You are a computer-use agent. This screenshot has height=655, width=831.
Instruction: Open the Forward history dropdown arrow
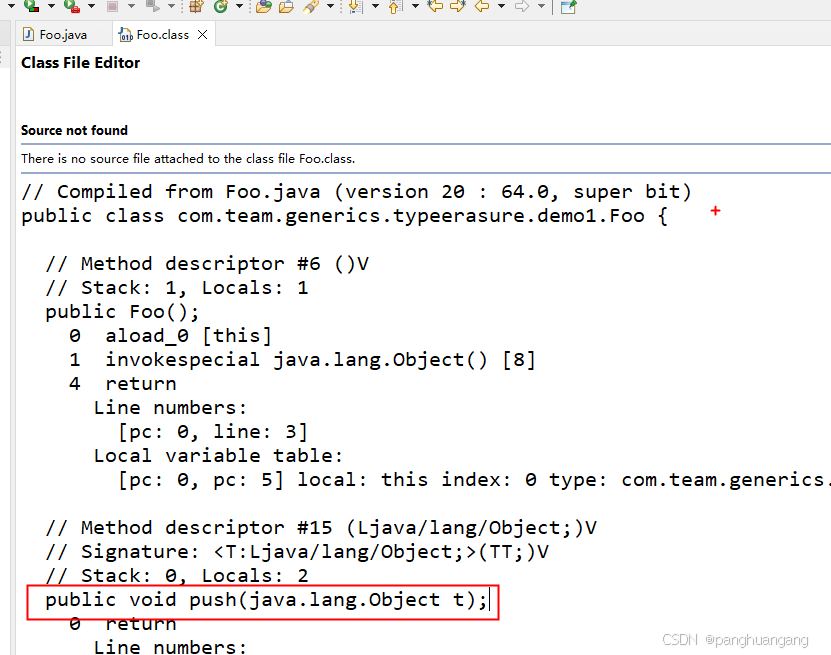coord(541,6)
